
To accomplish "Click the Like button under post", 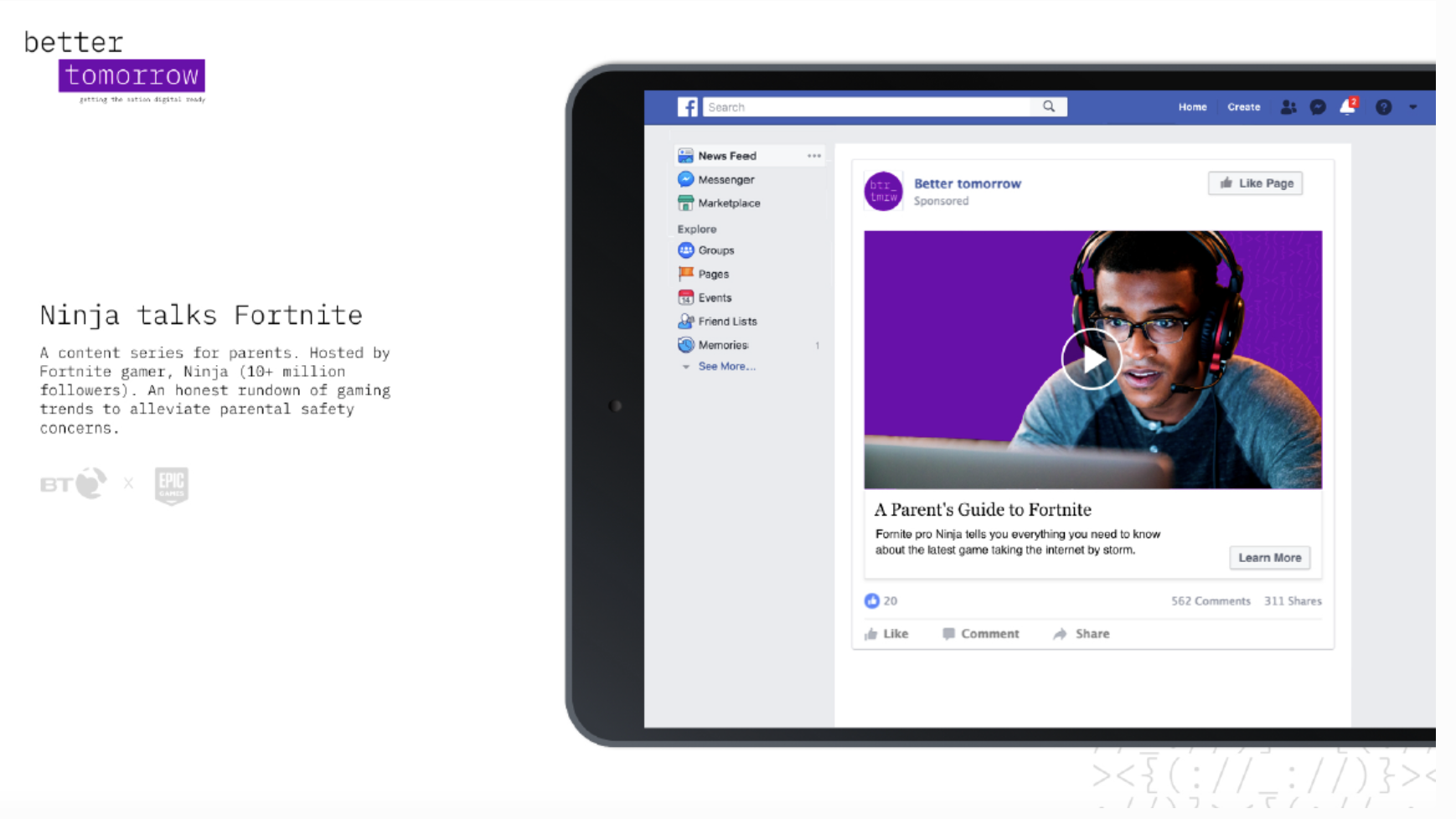I will coord(886,634).
